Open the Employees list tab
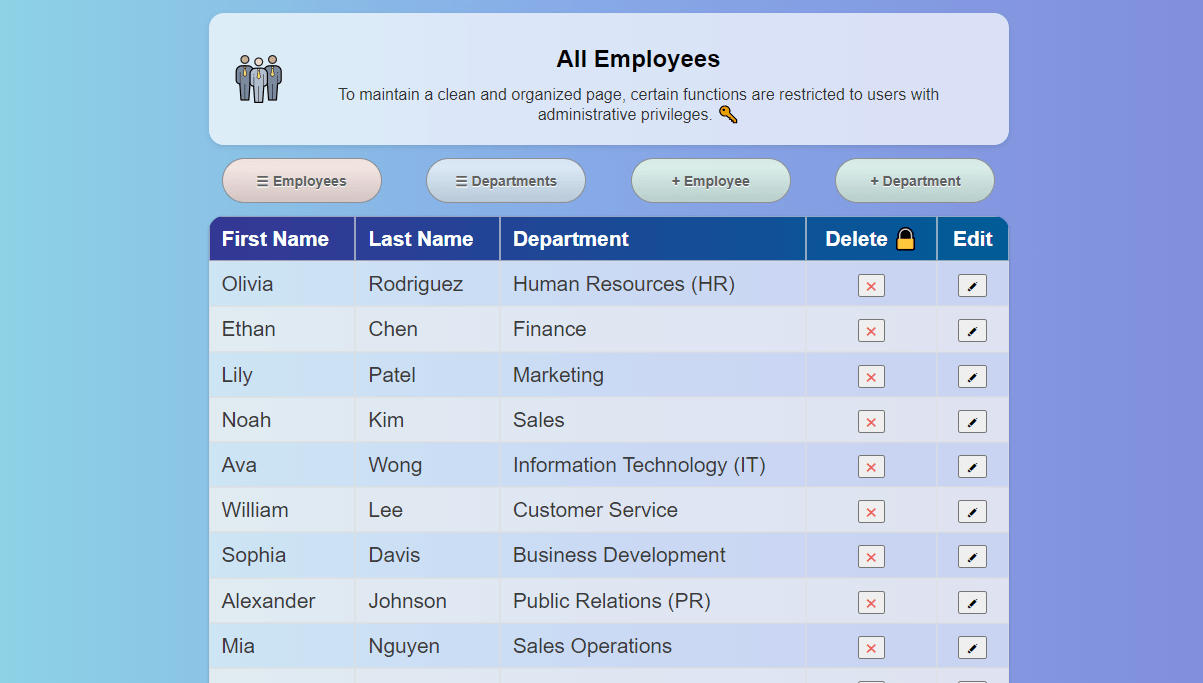 (x=302, y=181)
